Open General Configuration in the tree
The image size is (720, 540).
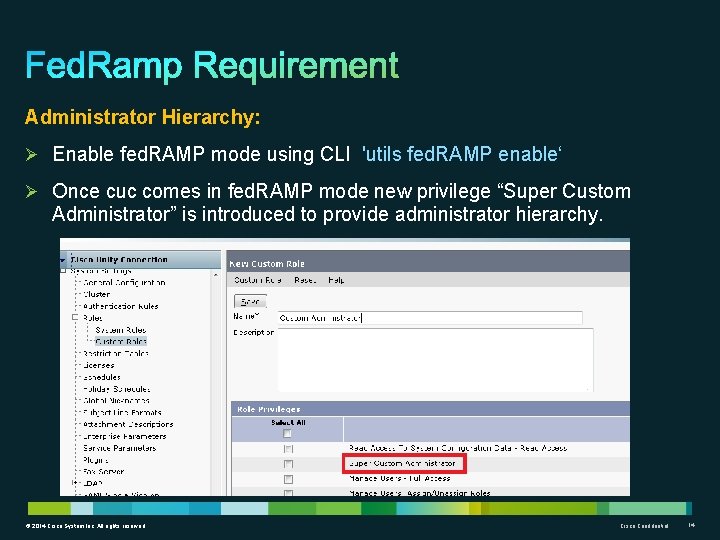click(124, 282)
